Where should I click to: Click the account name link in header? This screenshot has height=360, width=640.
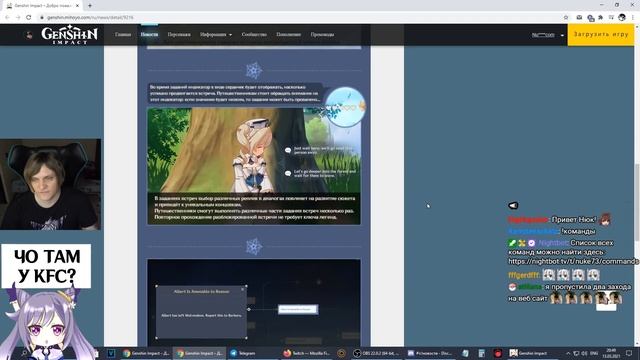click(543, 35)
